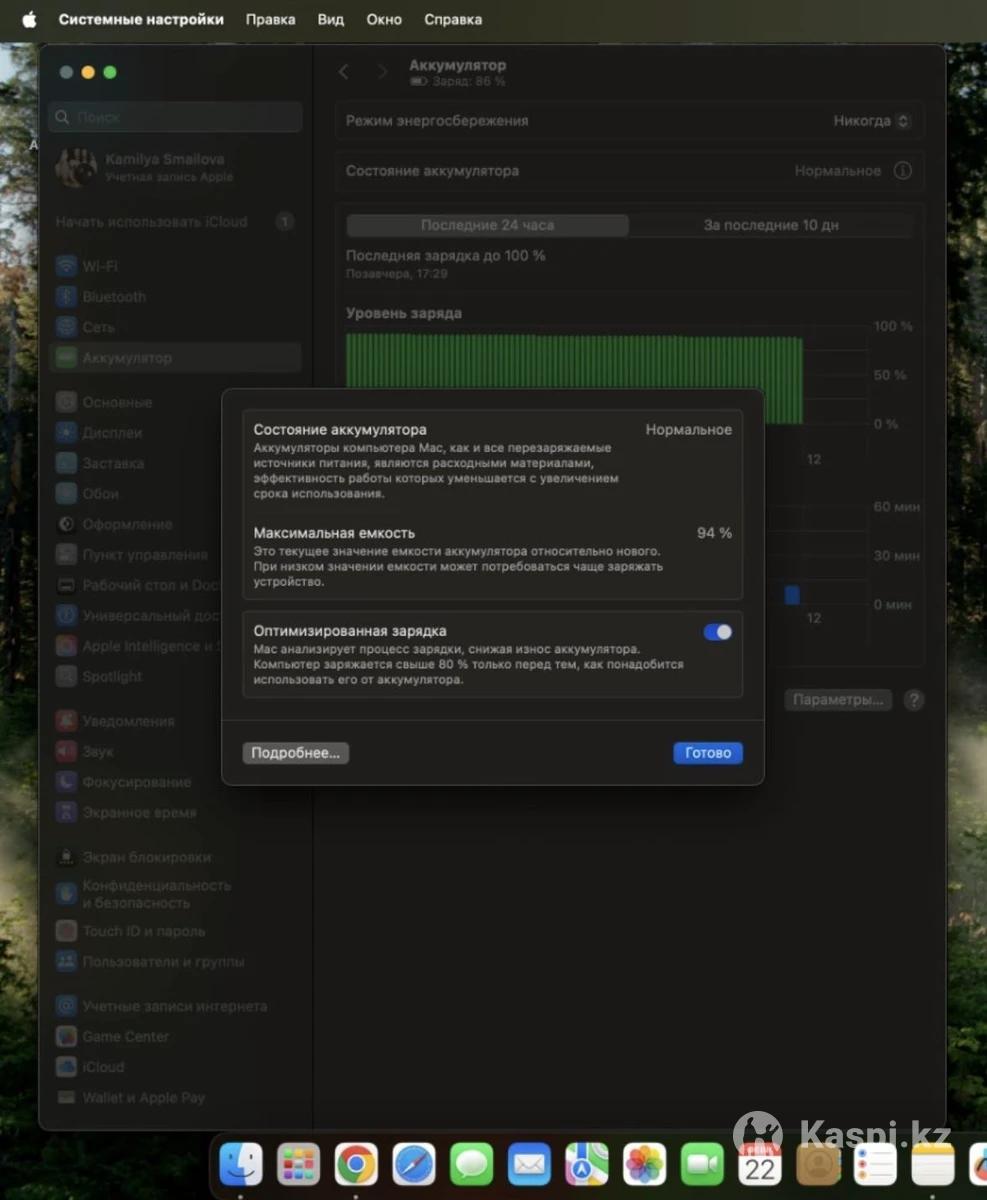The image size is (987, 1200).
Task: Open Messages from the Dock
Action: (x=471, y=1164)
